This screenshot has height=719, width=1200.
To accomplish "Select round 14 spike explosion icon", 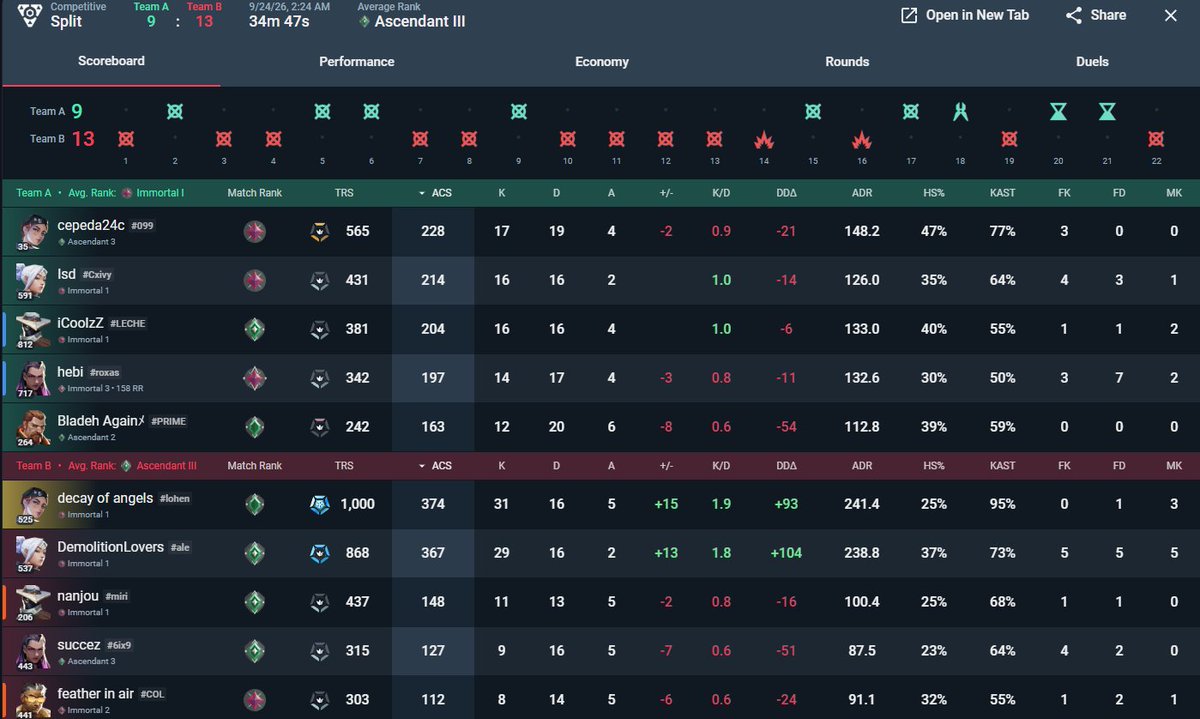I will 764,139.
